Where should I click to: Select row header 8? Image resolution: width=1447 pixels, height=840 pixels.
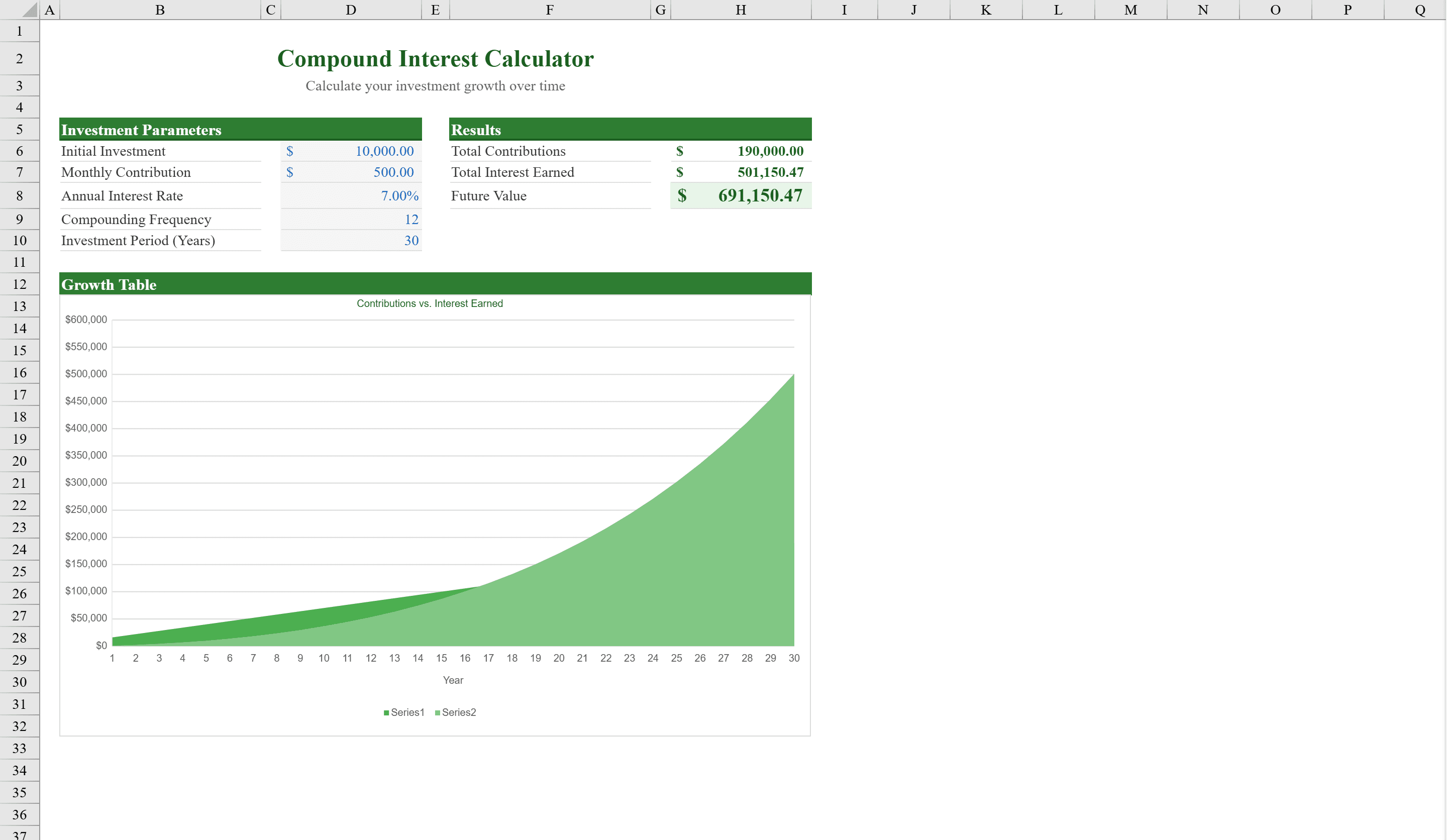tap(20, 196)
